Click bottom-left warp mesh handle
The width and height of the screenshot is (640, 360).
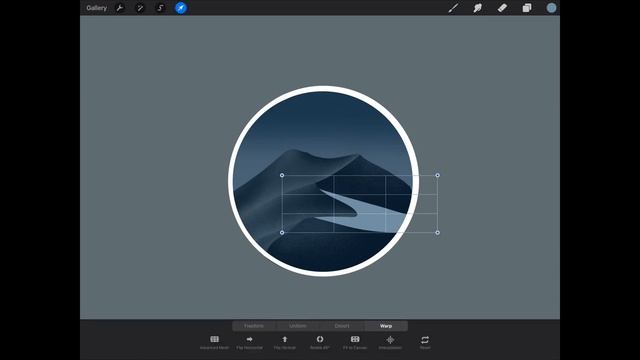pos(282,233)
